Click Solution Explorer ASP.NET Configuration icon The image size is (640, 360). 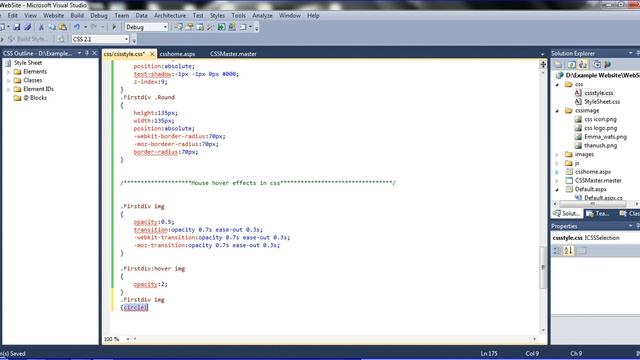607,64
